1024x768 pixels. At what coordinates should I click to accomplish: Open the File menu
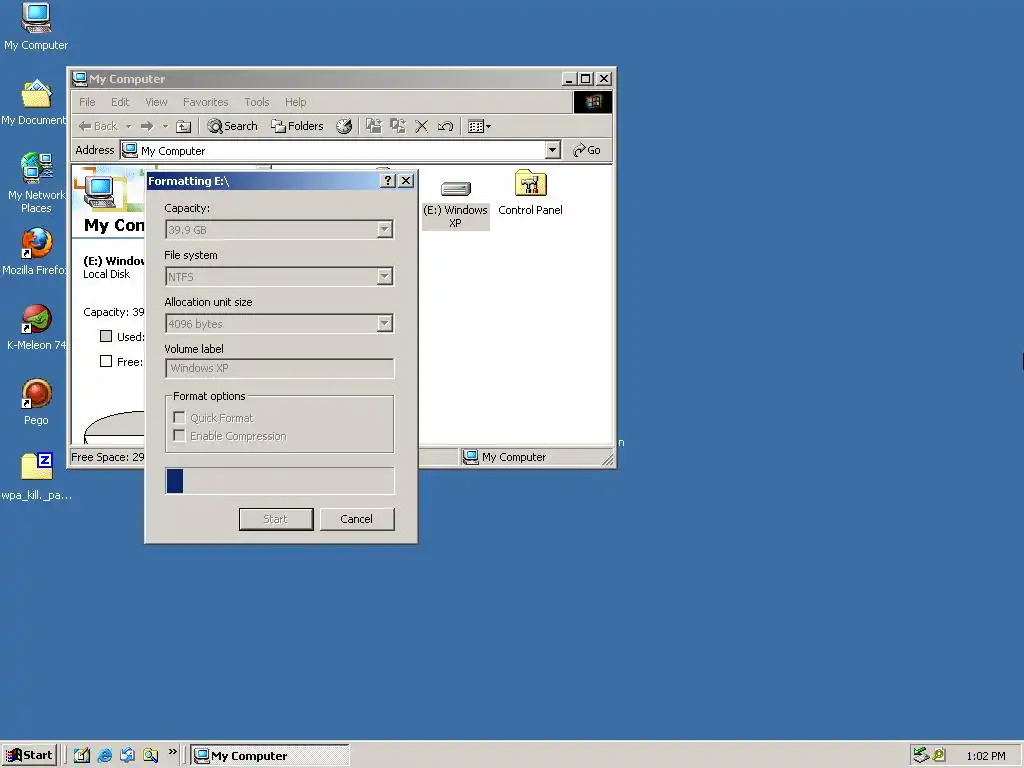pos(87,102)
